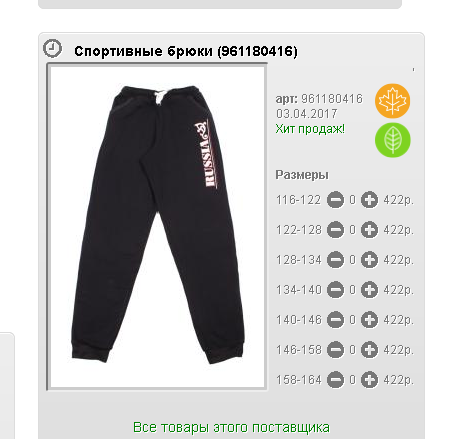Decrease quantity for size 134-140
Image resolution: width=451 pixels, height=439 pixels.
click(335, 290)
